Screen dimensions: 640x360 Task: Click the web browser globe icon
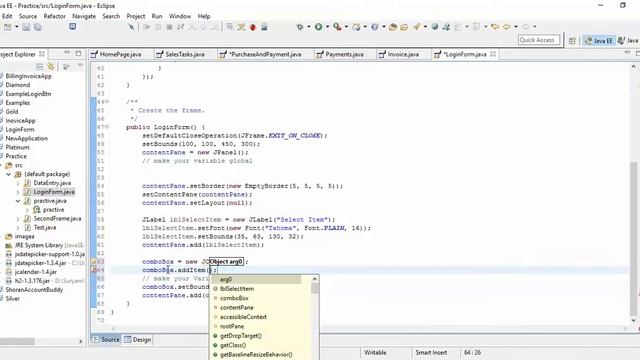(x=435, y=27)
